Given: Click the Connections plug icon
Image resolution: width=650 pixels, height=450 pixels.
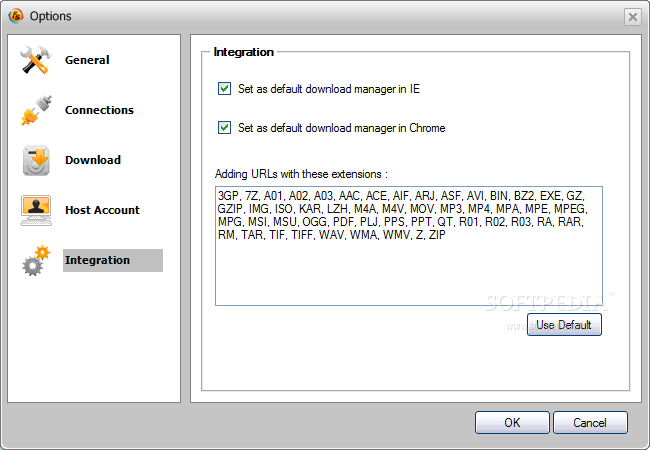Looking at the screenshot, I should point(36,110).
